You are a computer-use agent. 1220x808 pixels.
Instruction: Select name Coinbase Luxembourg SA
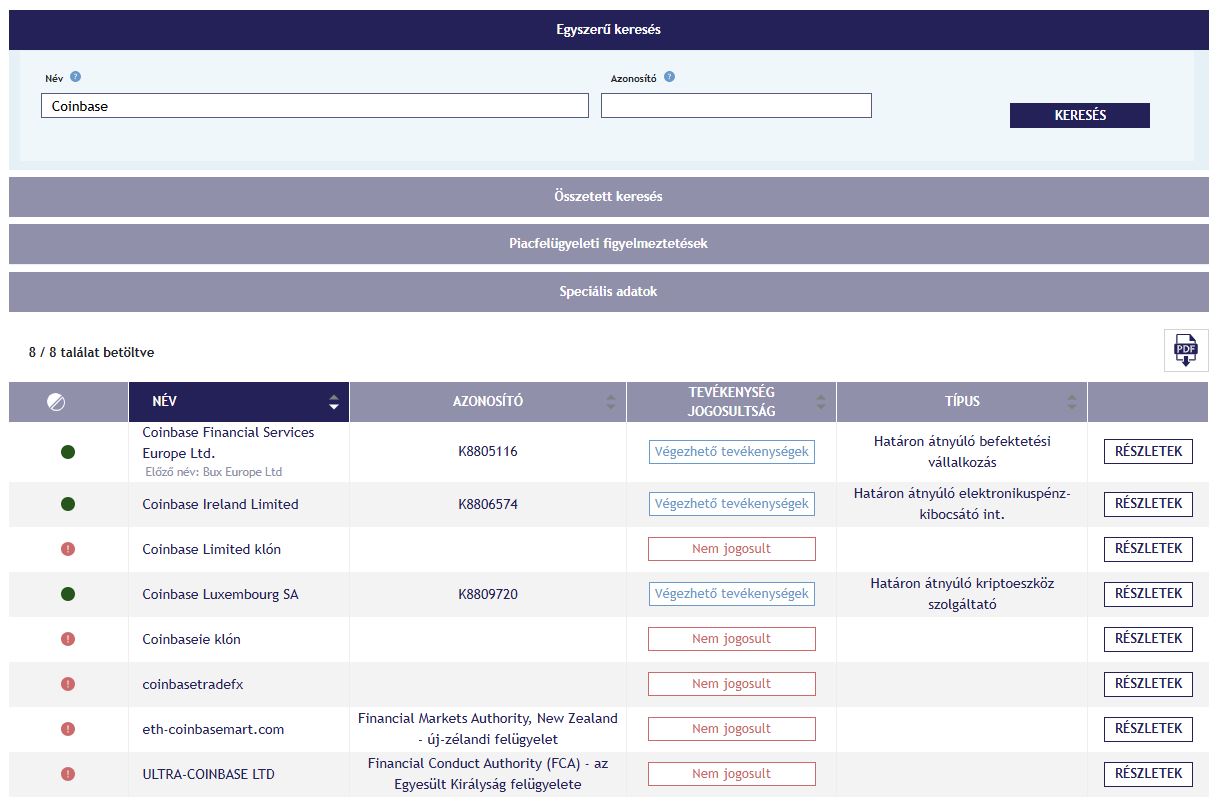click(x=220, y=594)
